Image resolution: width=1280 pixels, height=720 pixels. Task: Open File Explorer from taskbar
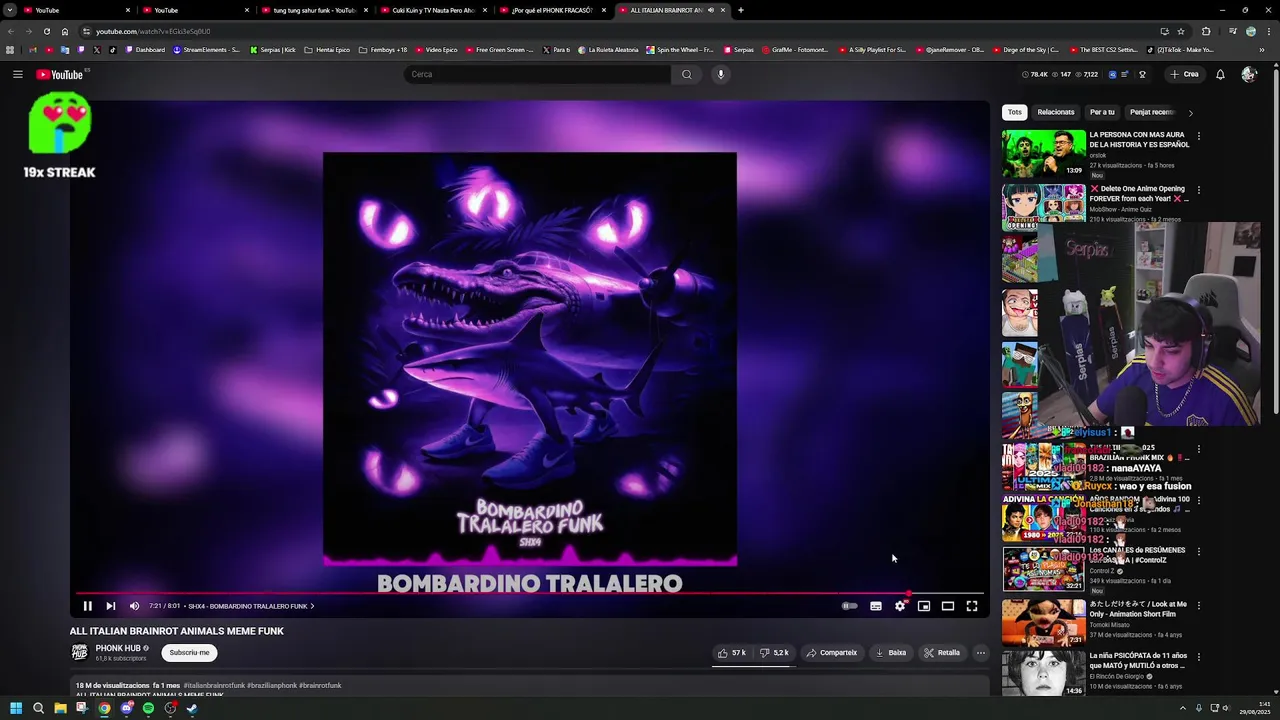coord(60,708)
